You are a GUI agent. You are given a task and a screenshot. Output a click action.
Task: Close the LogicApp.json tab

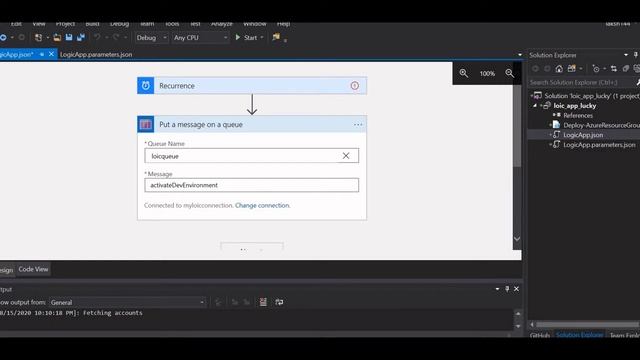click(51, 54)
